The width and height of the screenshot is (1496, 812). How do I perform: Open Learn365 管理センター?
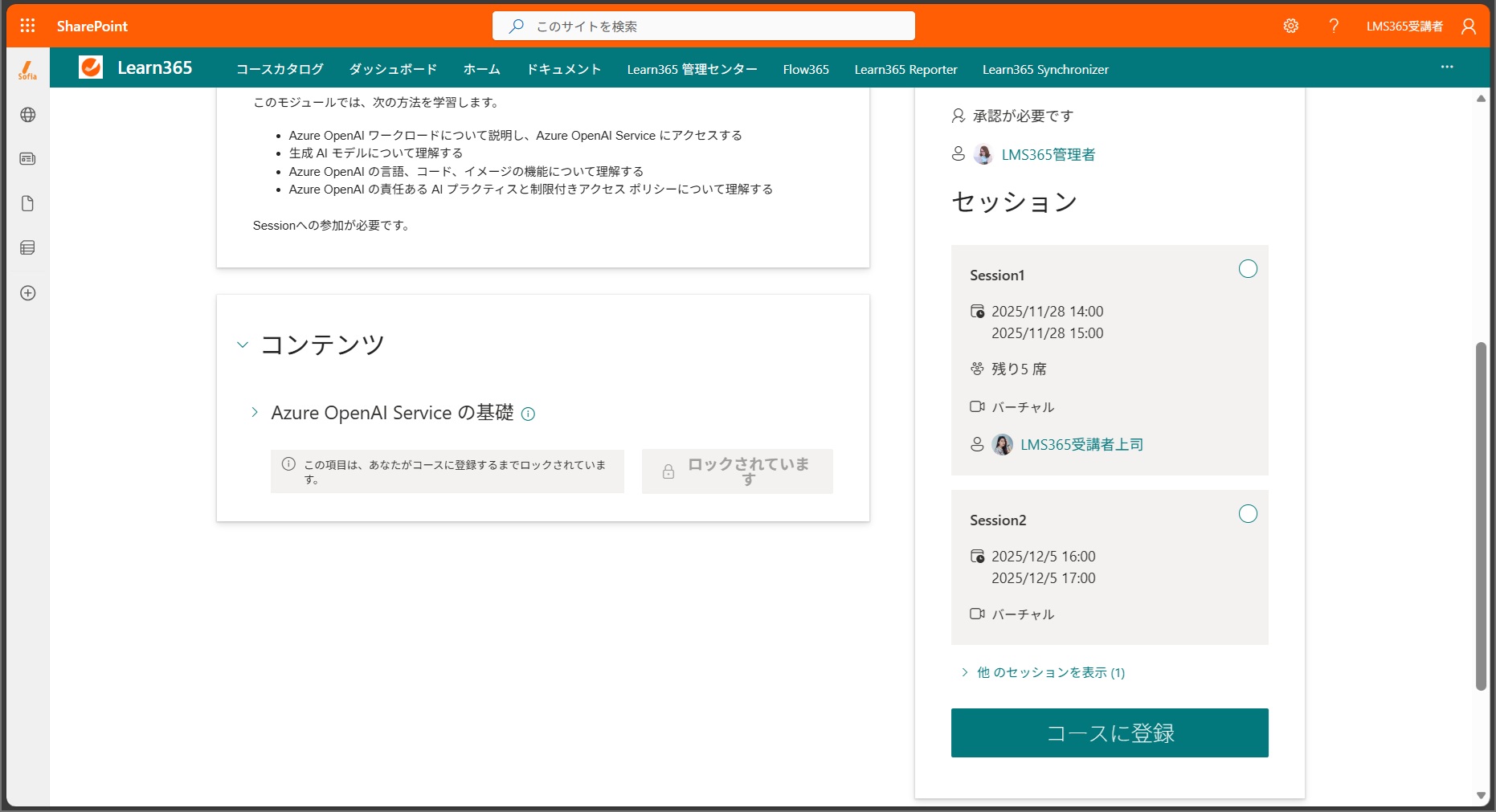[692, 69]
